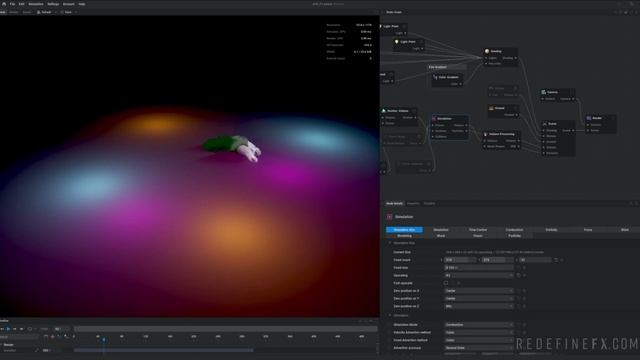Image resolution: width=640 pixels, height=360 pixels.
Task: Click the Voxel size value slider
Action: 478,267
